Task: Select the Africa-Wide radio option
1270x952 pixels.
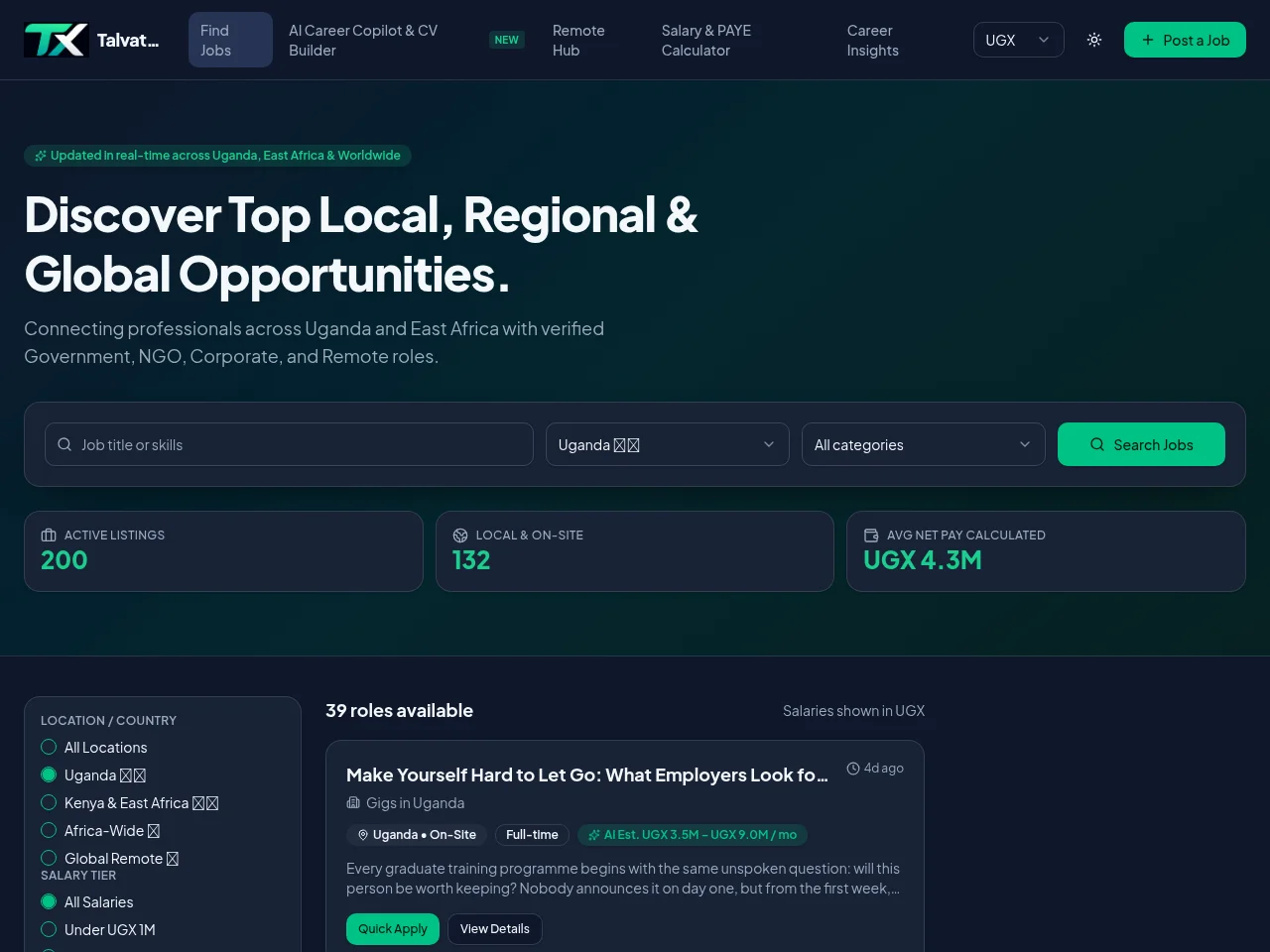Action: click(49, 830)
